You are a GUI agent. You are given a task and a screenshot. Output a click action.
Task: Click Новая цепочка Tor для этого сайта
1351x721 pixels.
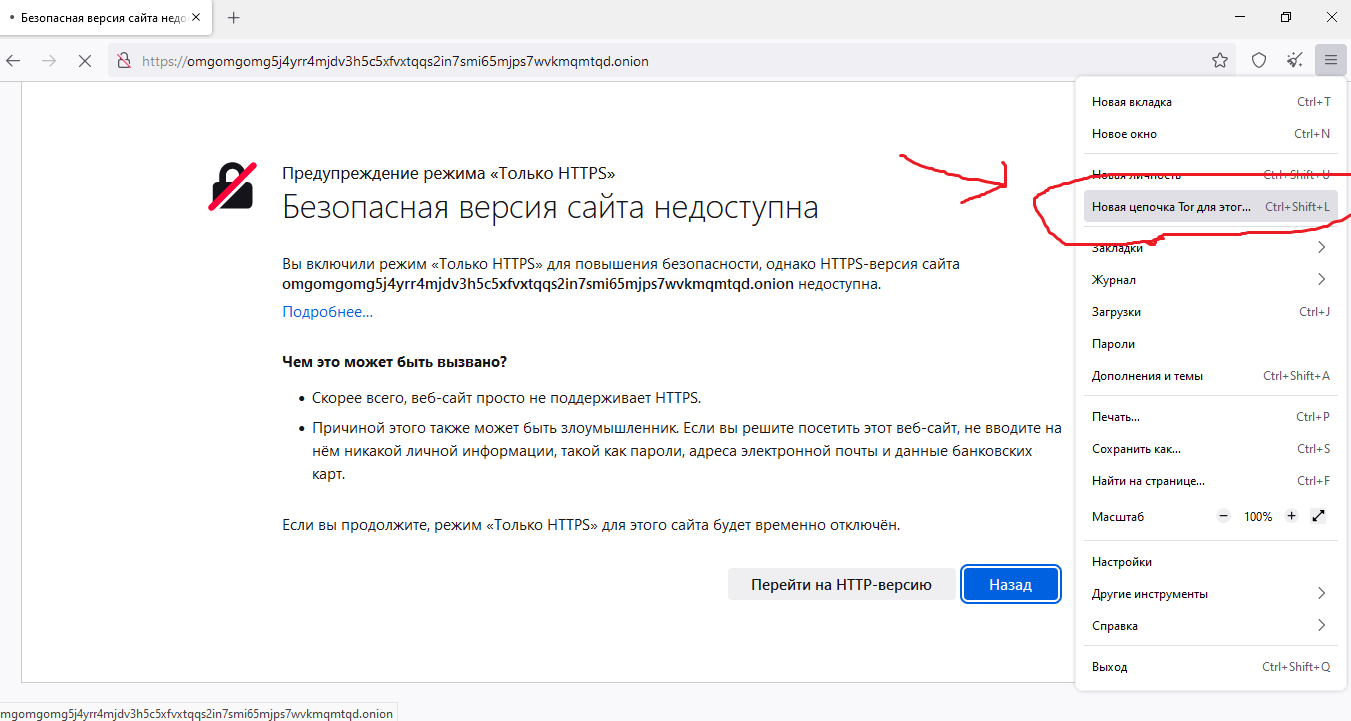[x=1210, y=207]
